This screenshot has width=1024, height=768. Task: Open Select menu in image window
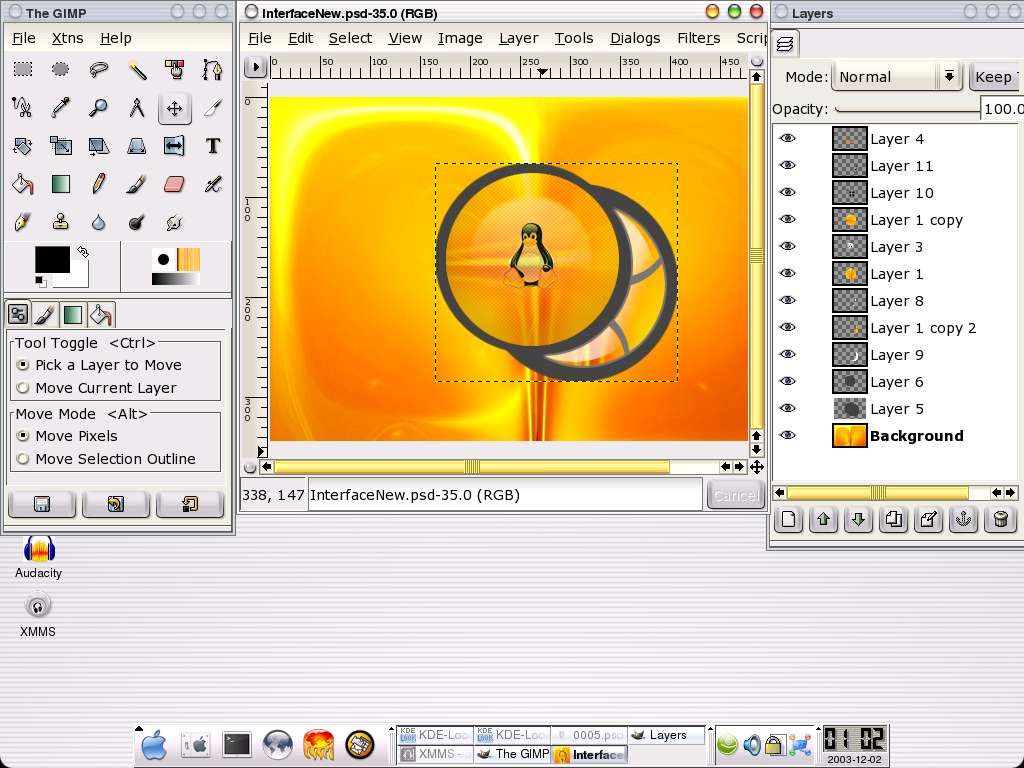350,38
